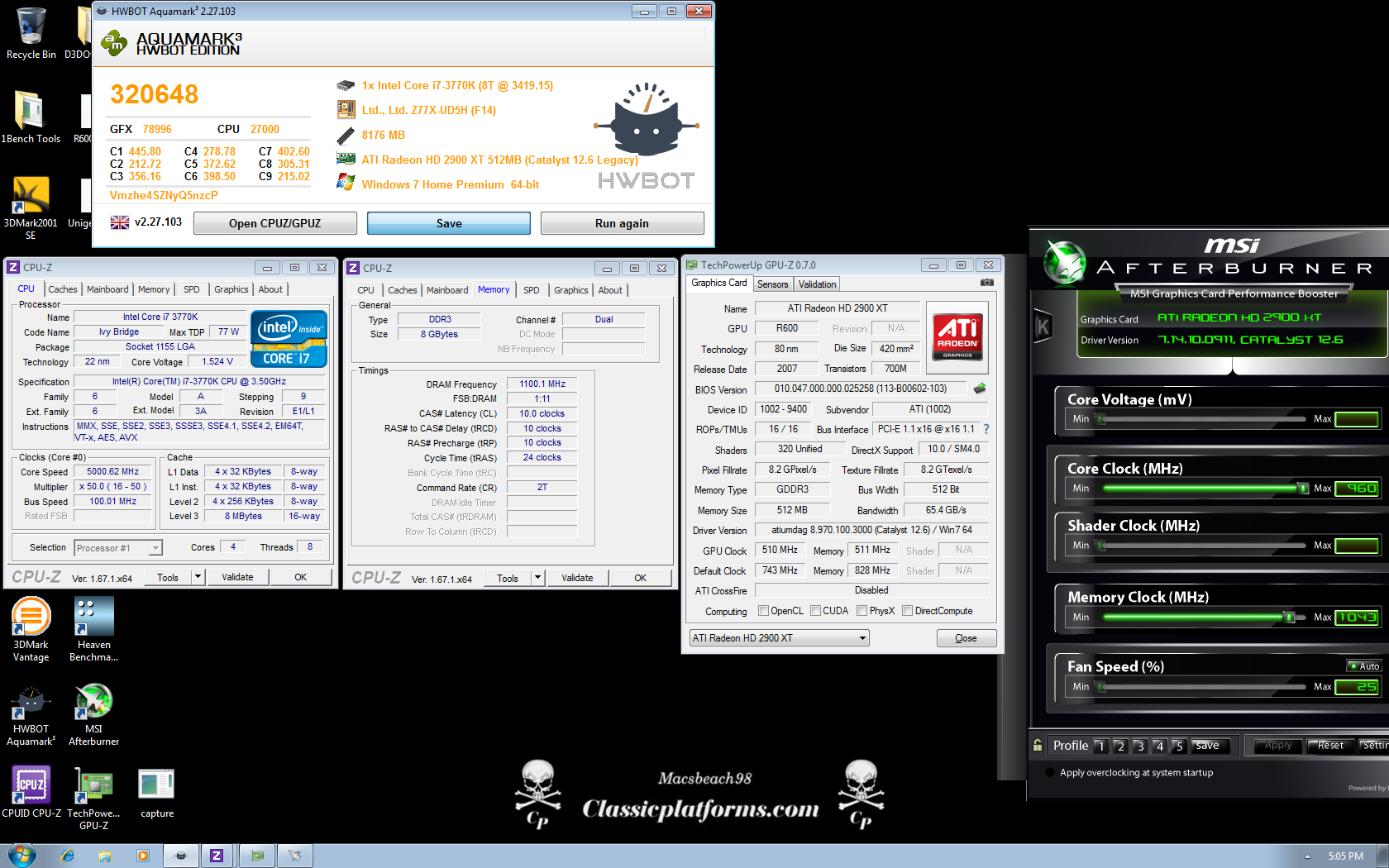Launch HWBOT Aquamark3 desktop shortcut
Viewport: 1389px width, 868px height.
click(x=31, y=716)
